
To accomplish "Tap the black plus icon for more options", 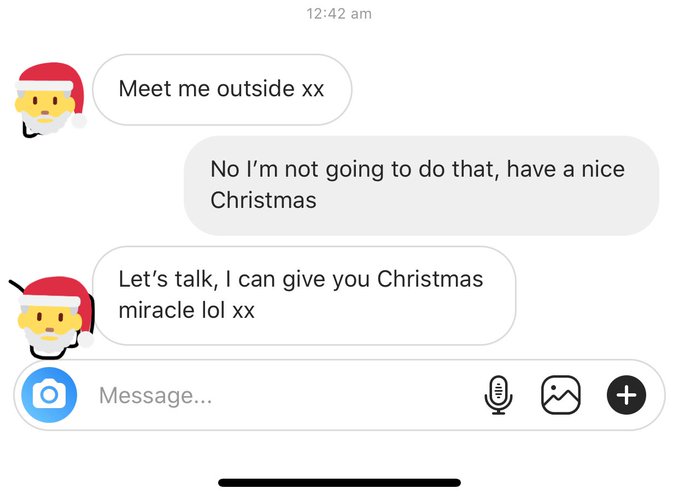I will tap(626, 395).
